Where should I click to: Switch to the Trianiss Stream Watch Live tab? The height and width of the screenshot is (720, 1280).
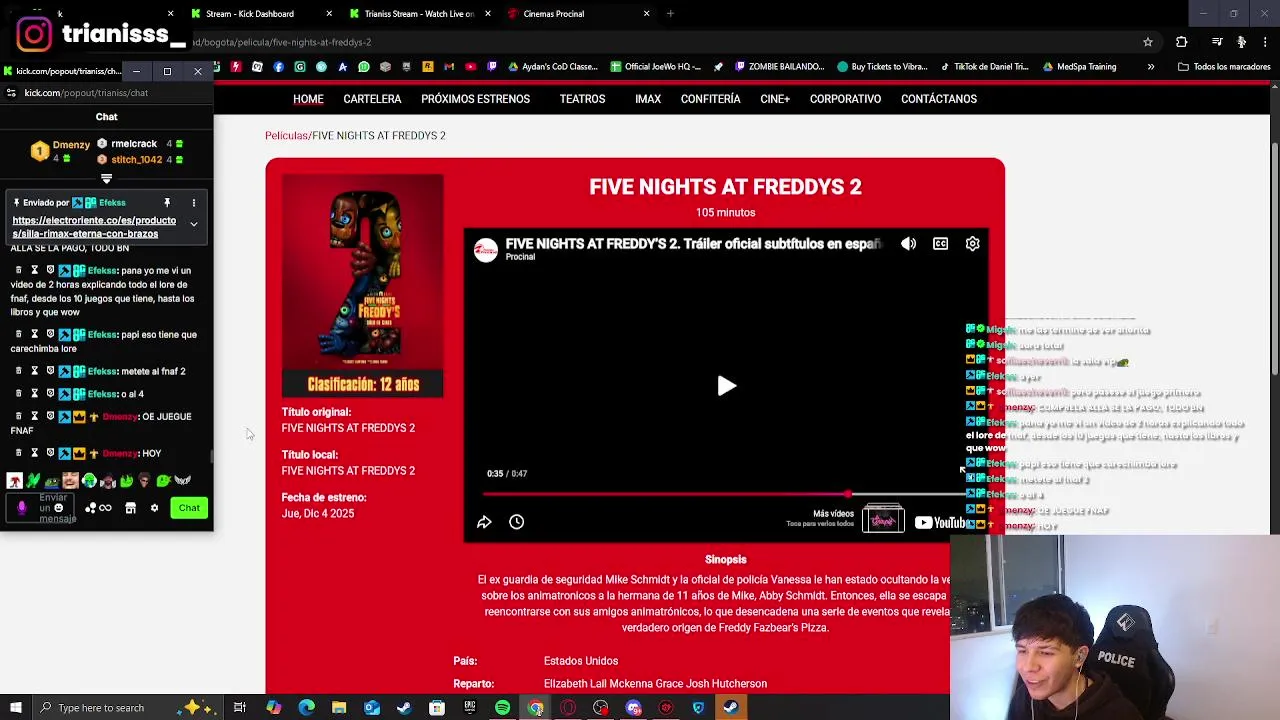[420, 14]
